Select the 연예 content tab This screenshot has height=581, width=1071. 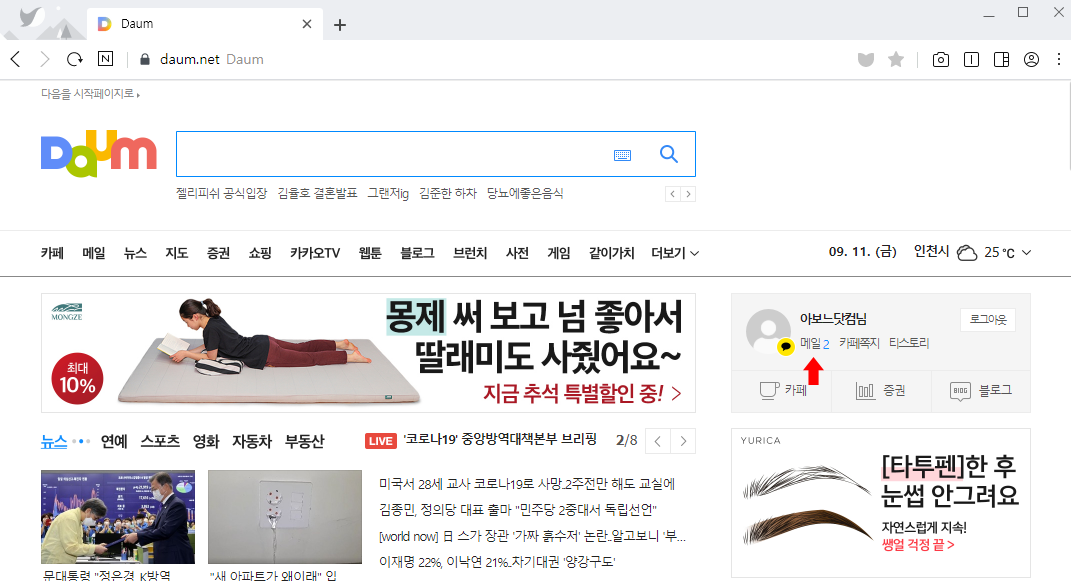[x=114, y=442]
